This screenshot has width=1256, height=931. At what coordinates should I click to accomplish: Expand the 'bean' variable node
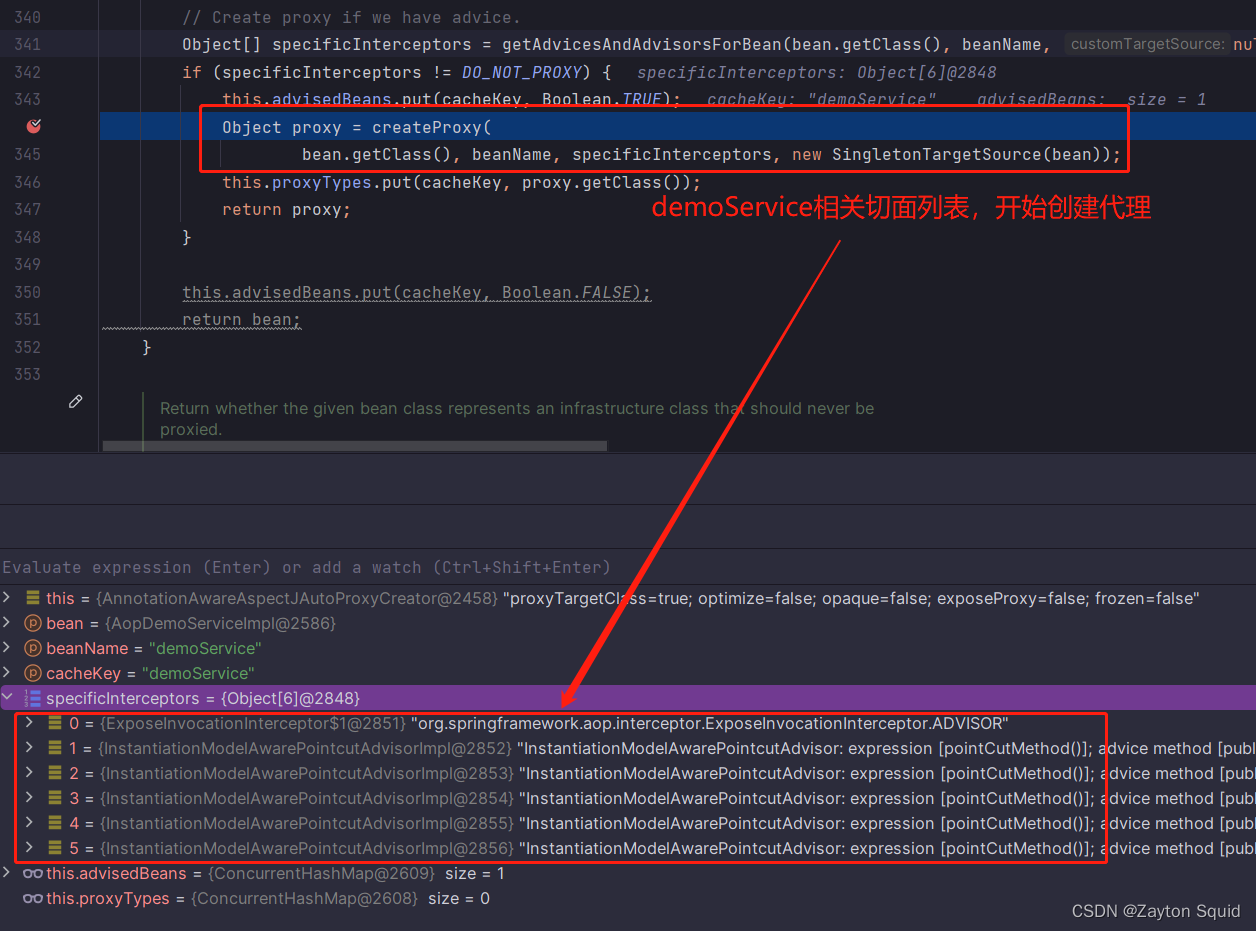click(x=7, y=623)
